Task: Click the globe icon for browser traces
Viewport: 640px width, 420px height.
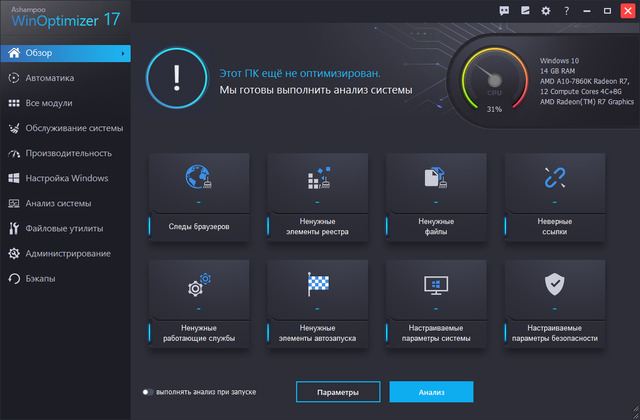Action: pyautogui.click(x=198, y=177)
